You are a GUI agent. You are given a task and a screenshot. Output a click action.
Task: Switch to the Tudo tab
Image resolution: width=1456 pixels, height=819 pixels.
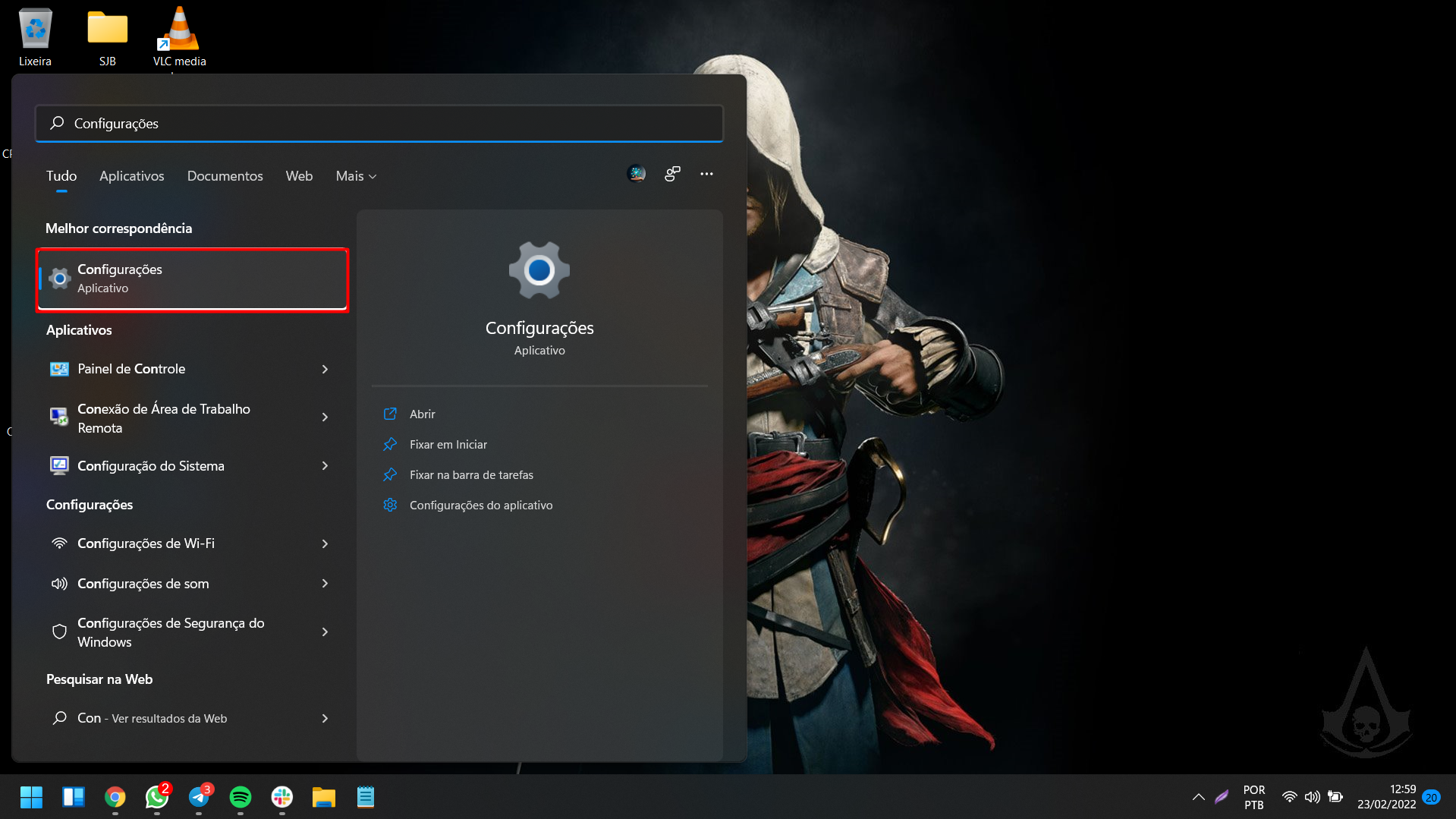pos(61,175)
